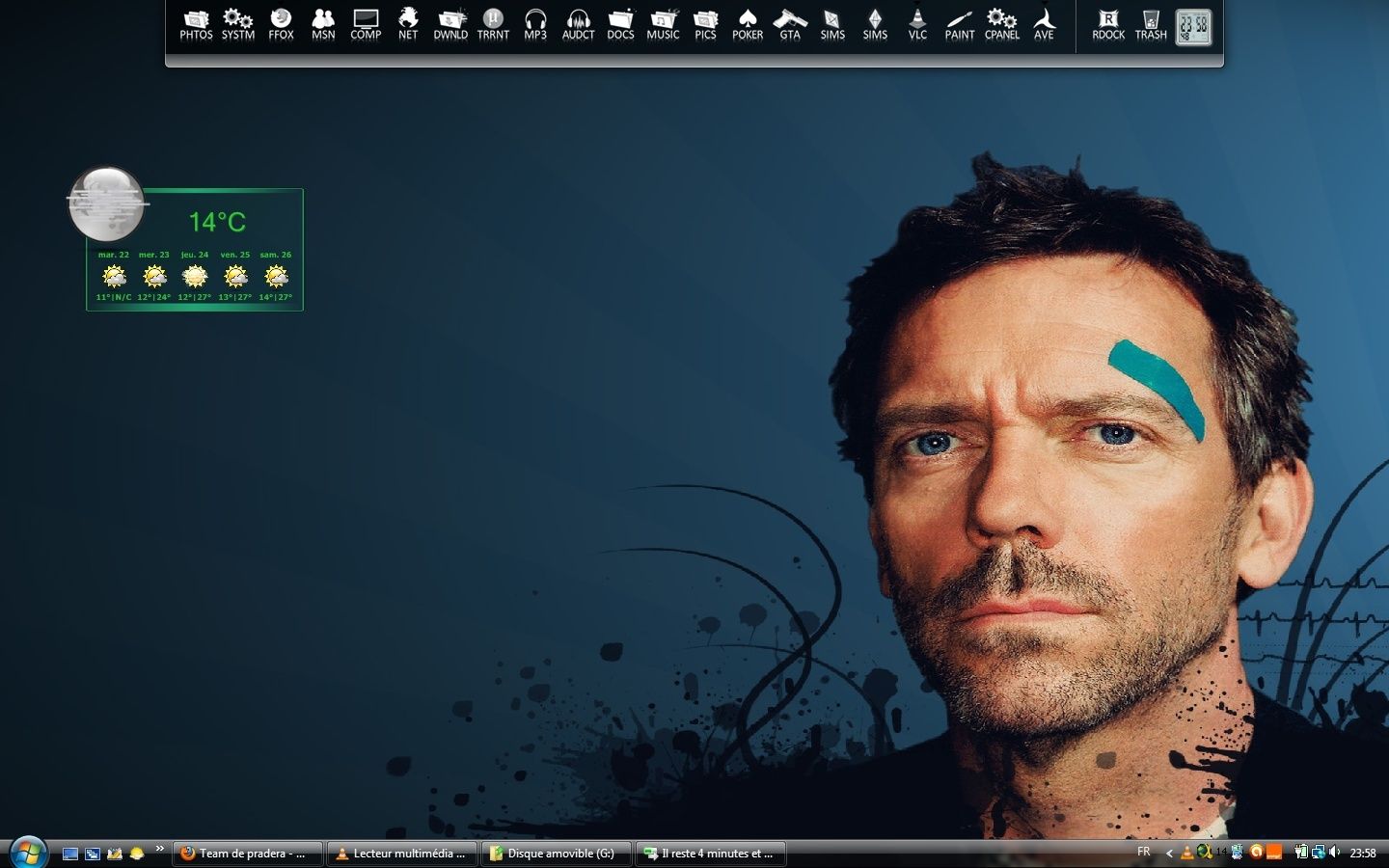Open RDOCK settings icon

click(1108, 24)
